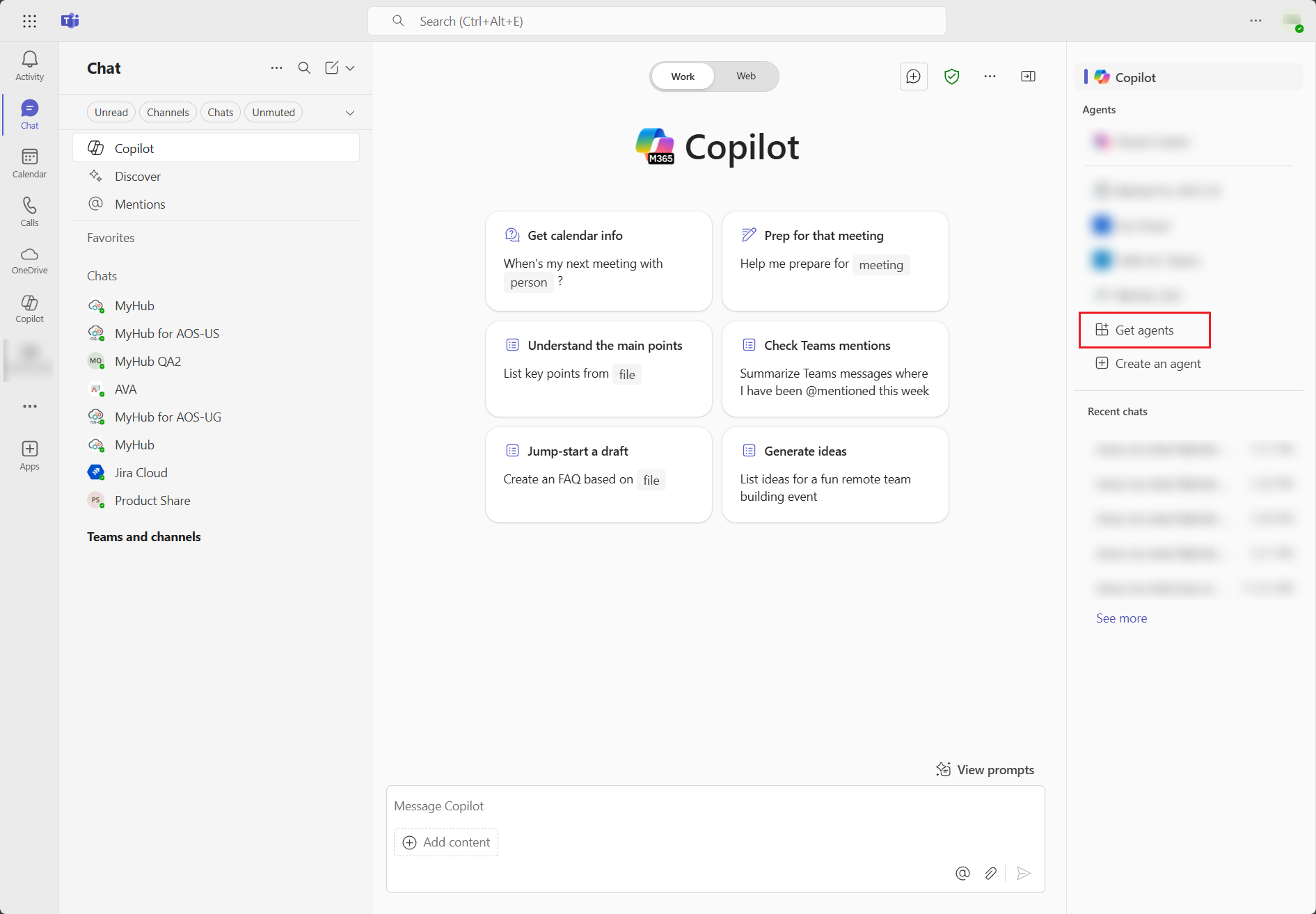Collapse the Teams and channels section
Image resolution: width=1316 pixels, height=914 pixels.
coord(144,537)
